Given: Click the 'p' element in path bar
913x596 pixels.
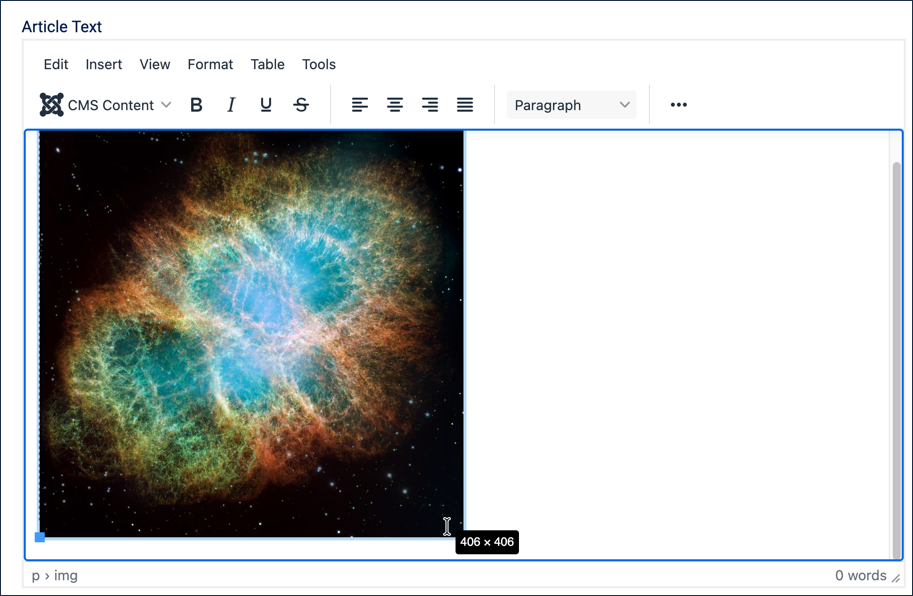Looking at the screenshot, I should [x=36, y=576].
